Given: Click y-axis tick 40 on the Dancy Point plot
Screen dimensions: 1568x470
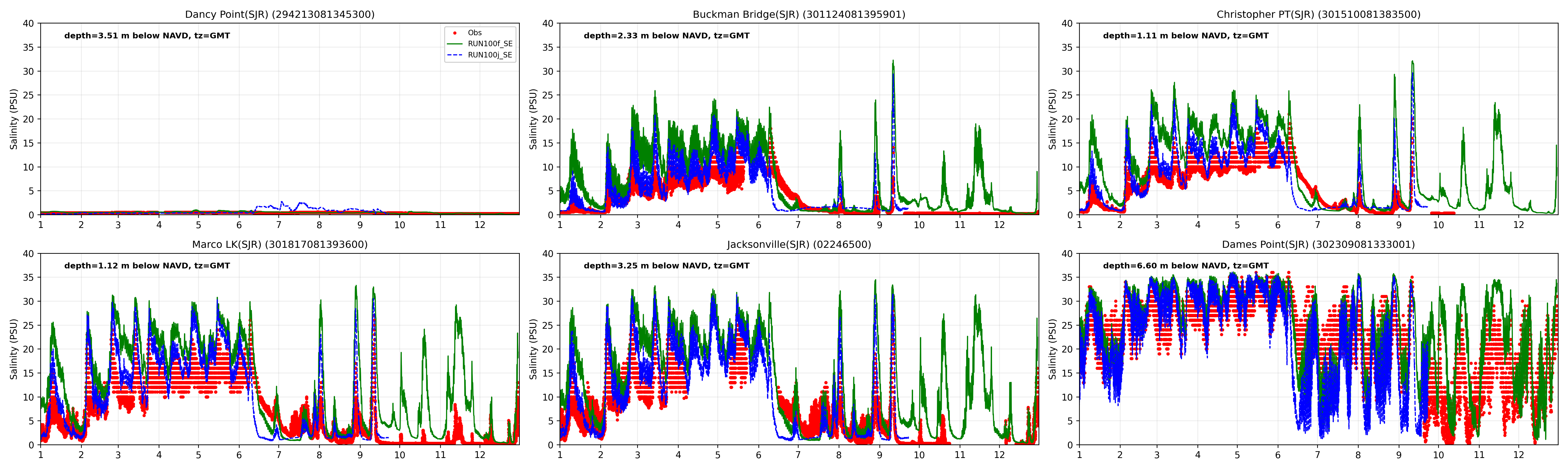Looking at the screenshot, I should [28, 24].
